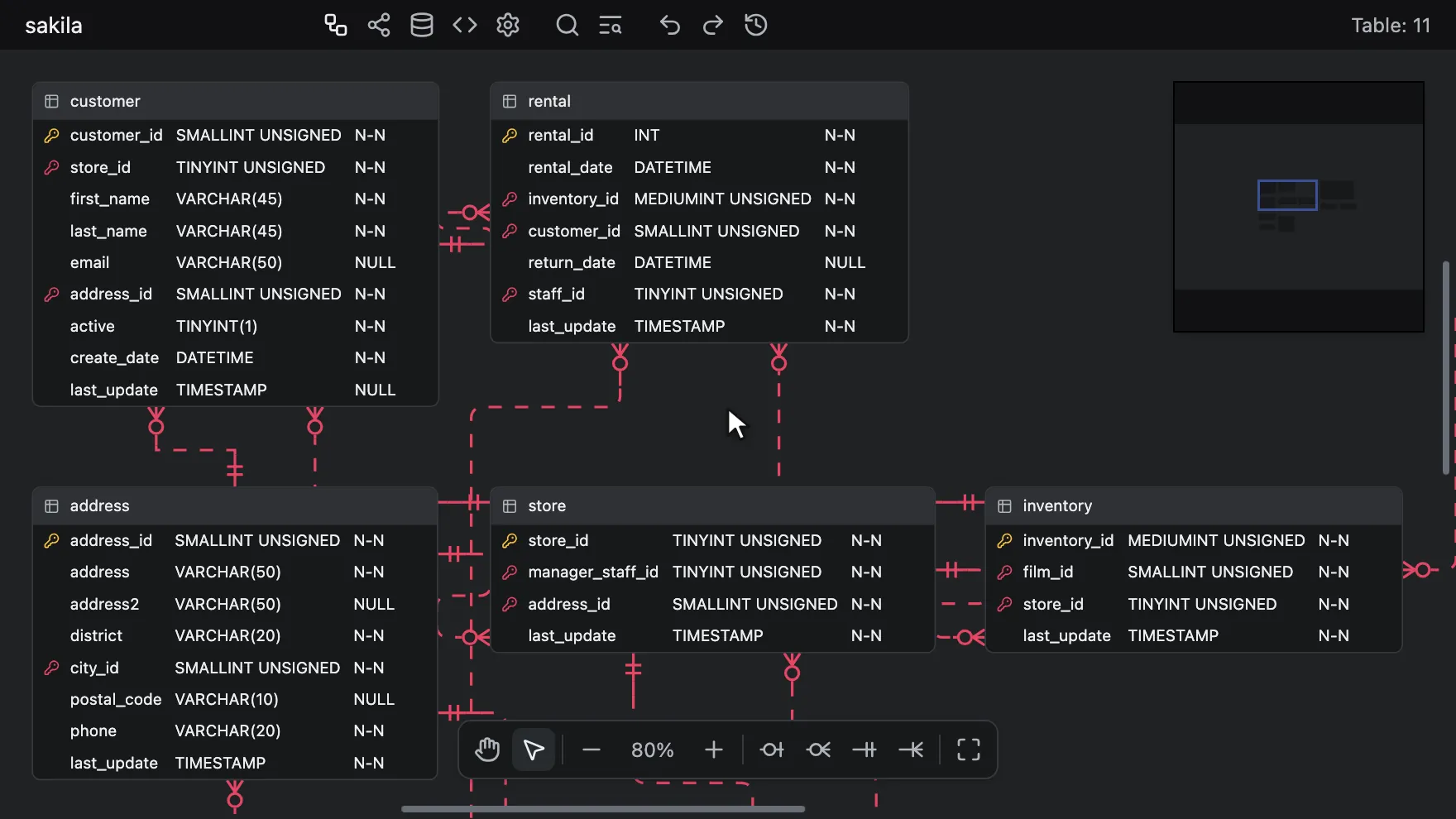Activate the hand pan tool

pyautogui.click(x=487, y=750)
